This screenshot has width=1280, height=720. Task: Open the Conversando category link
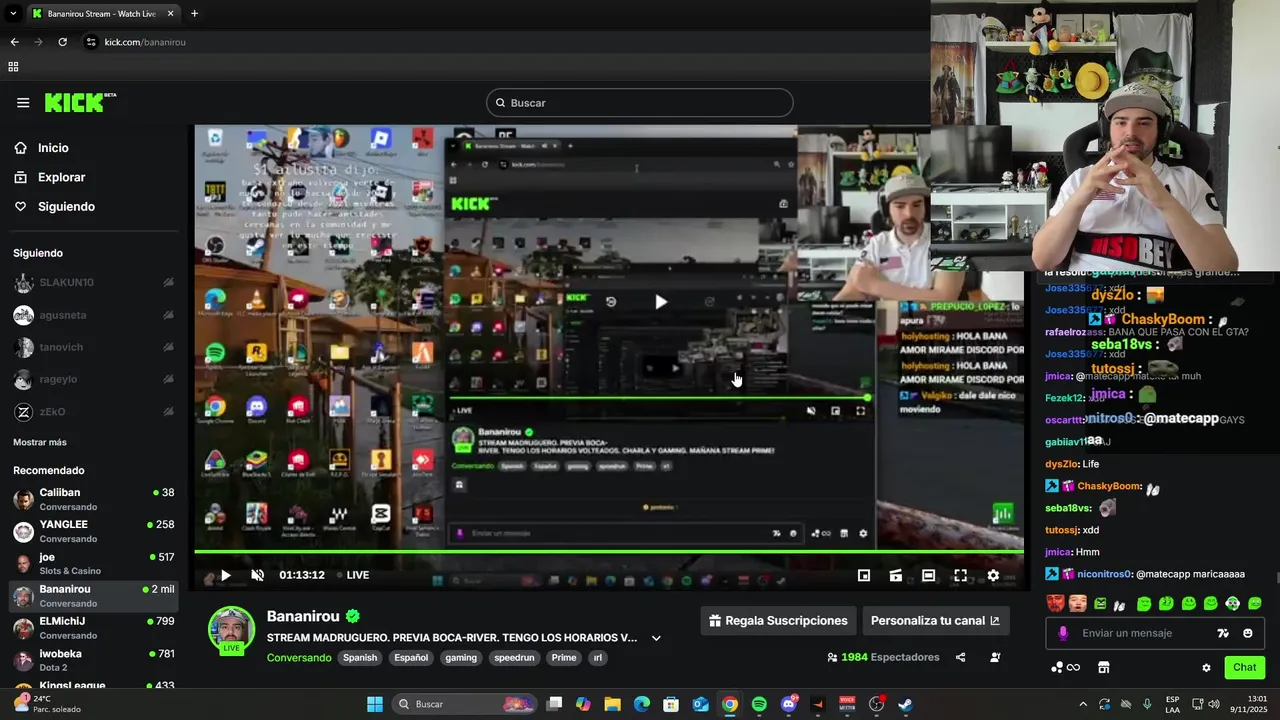click(299, 658)
